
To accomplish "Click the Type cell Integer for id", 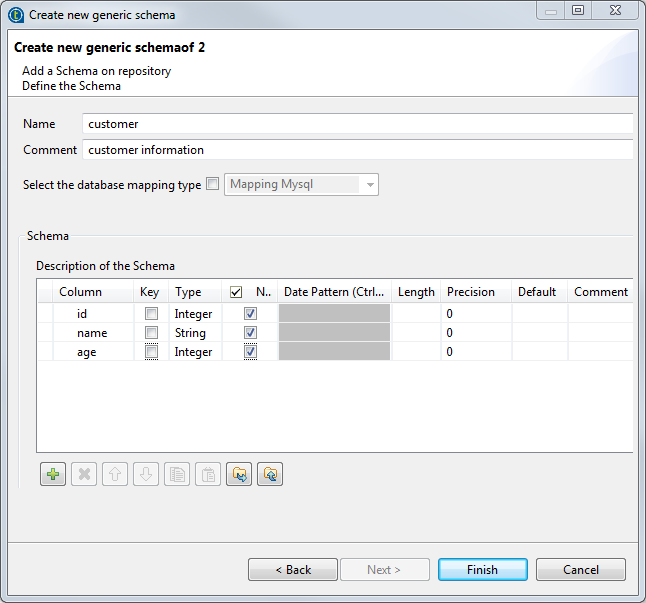I will (x=193, y=314).
